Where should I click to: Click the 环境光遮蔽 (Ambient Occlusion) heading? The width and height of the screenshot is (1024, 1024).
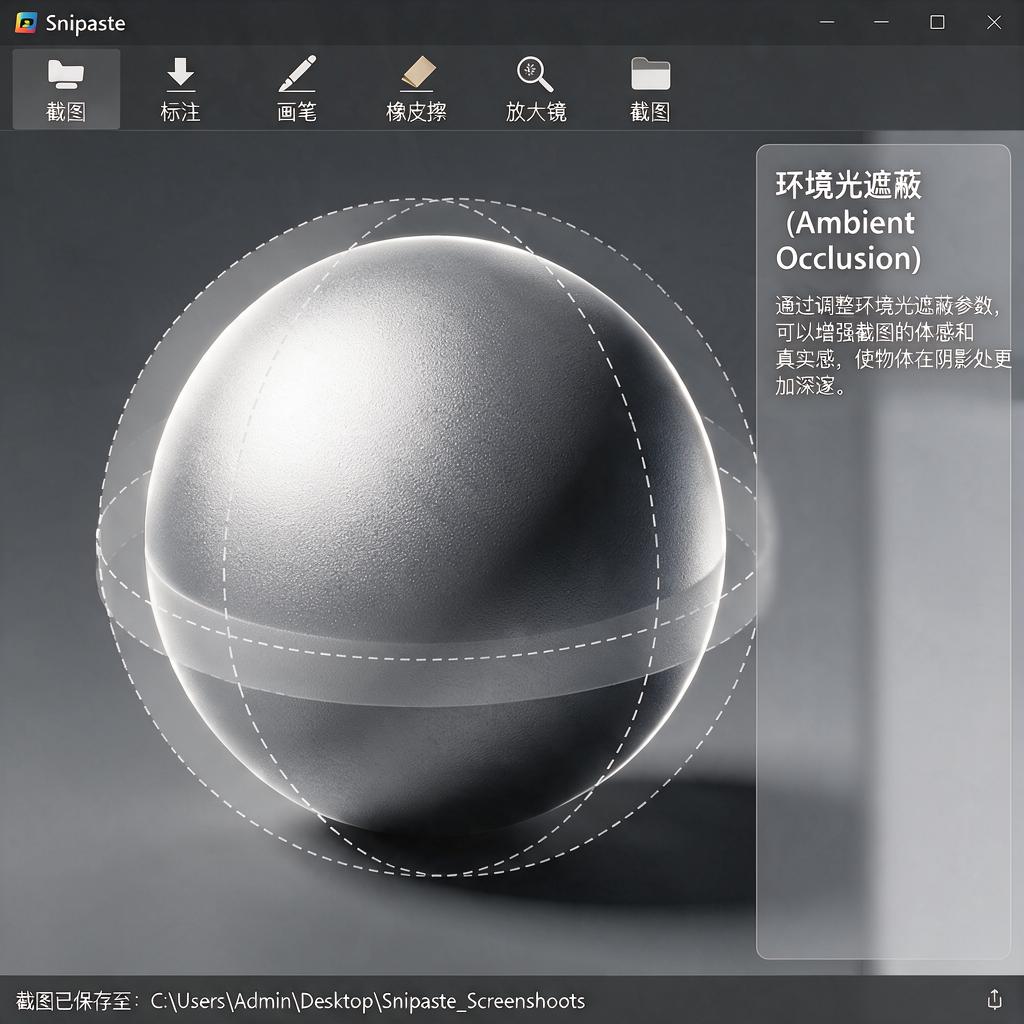click(848, 221)
